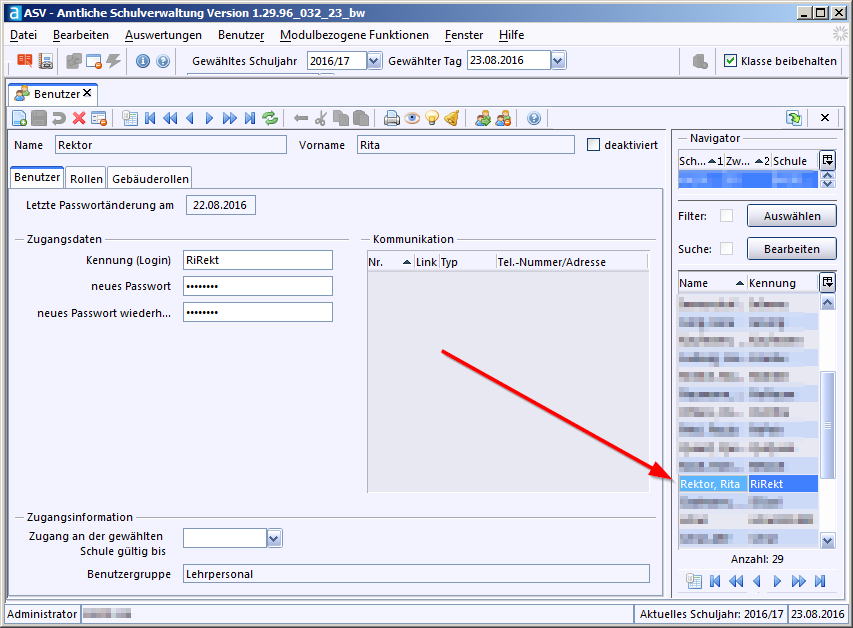Enable the Filter checkbox in Navigator
Viewport: 853px width, 628px height.
pyautogui.click(x=727, y=216)
